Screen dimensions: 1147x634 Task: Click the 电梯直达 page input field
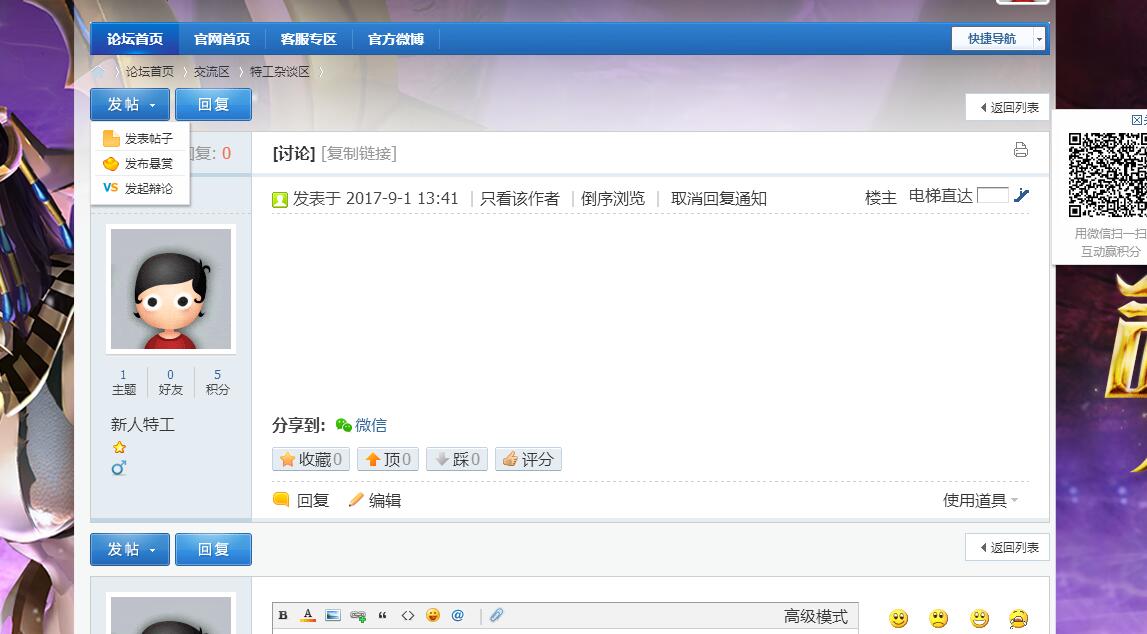[993, 195]
